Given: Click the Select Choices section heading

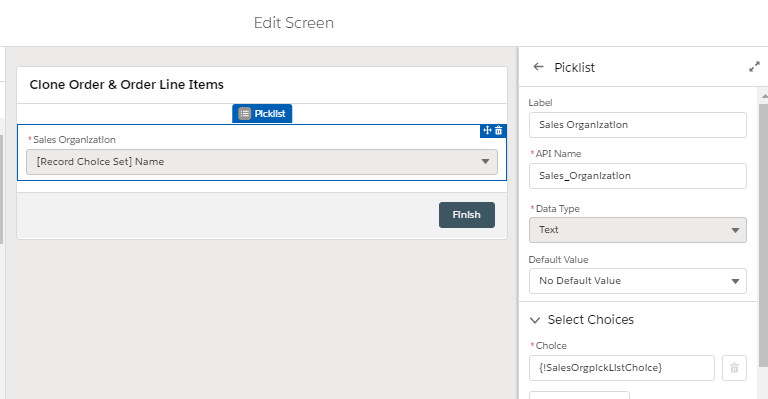Looking at the screenshot, I should click(x=591, y=320).
